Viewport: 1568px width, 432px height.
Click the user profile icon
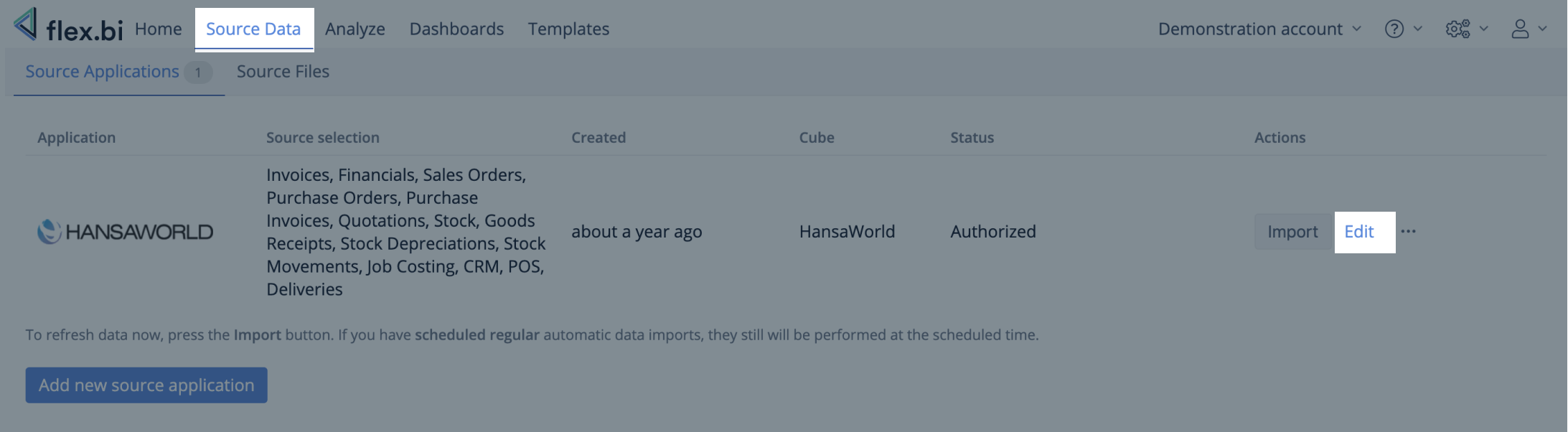(1520, 29)
